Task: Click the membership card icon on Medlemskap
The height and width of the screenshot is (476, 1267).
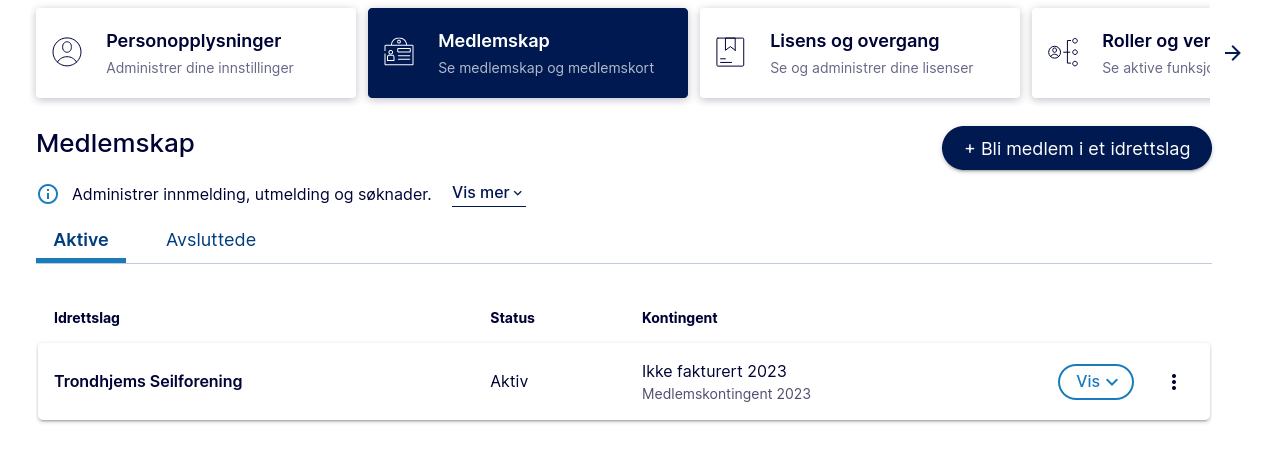Action: click(x=399, y=52)
